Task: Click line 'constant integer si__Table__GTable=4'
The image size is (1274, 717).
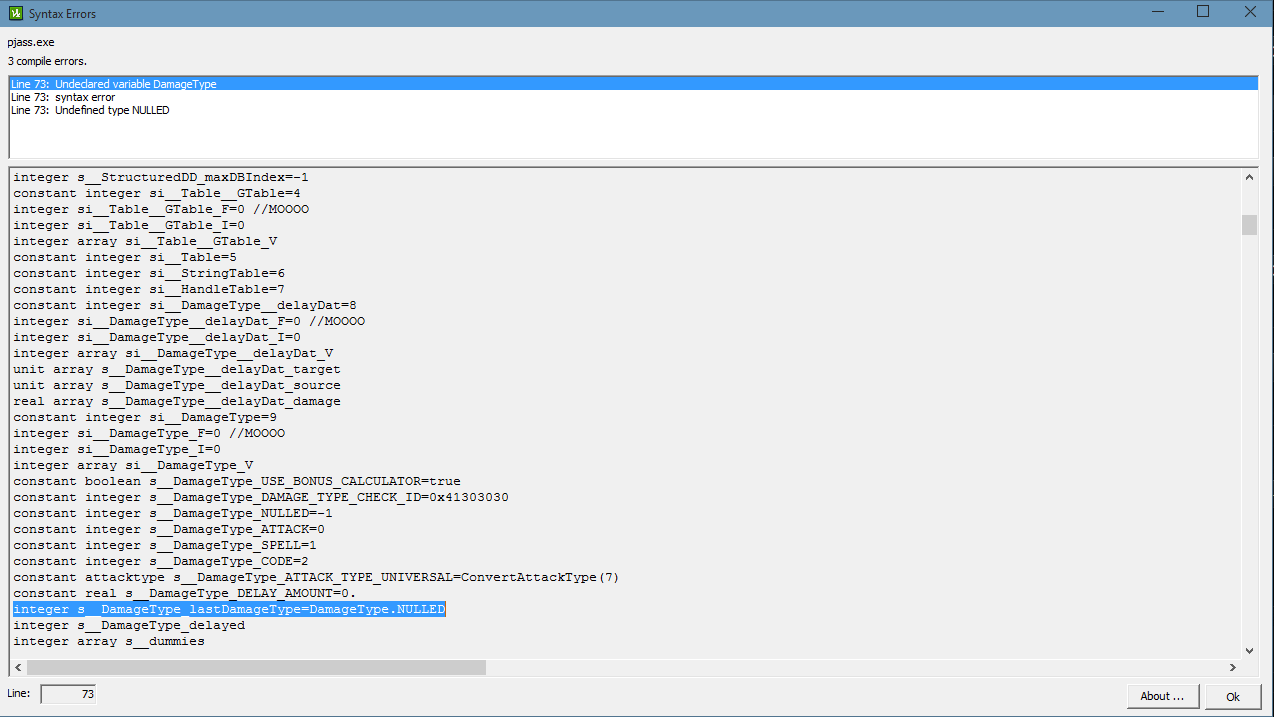Action: click(x=157, y=193)
